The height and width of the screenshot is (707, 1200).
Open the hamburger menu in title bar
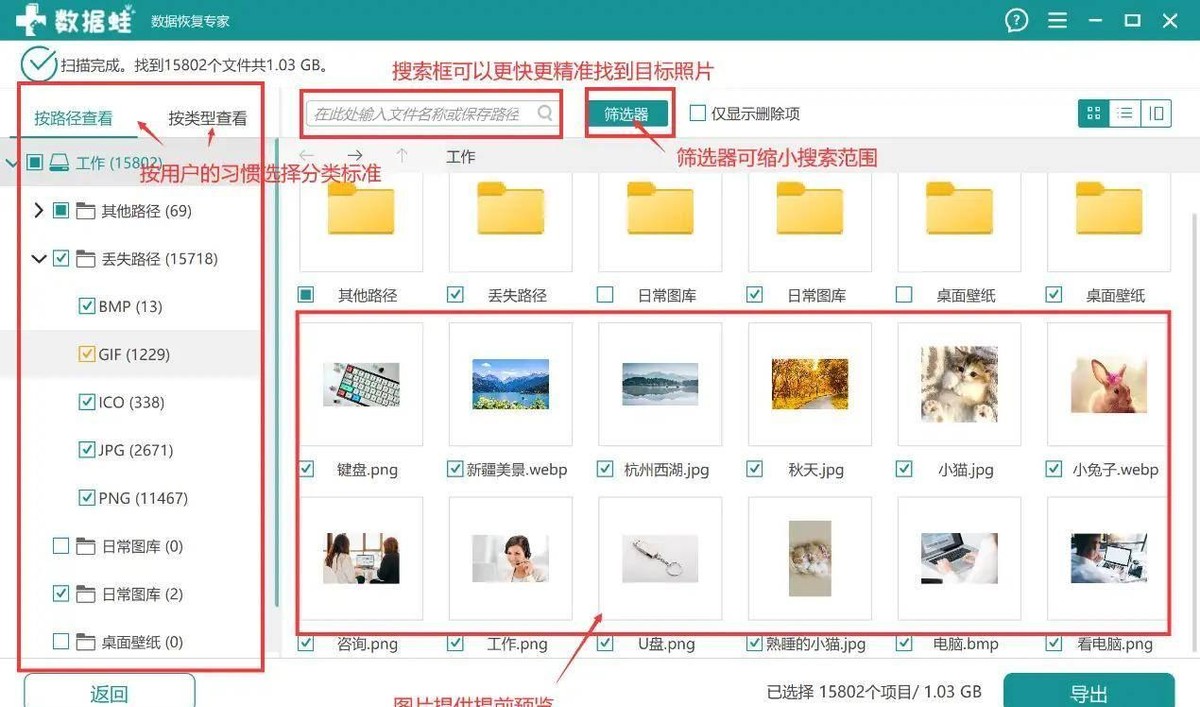pyautogui.click(x=1057, y=20)
